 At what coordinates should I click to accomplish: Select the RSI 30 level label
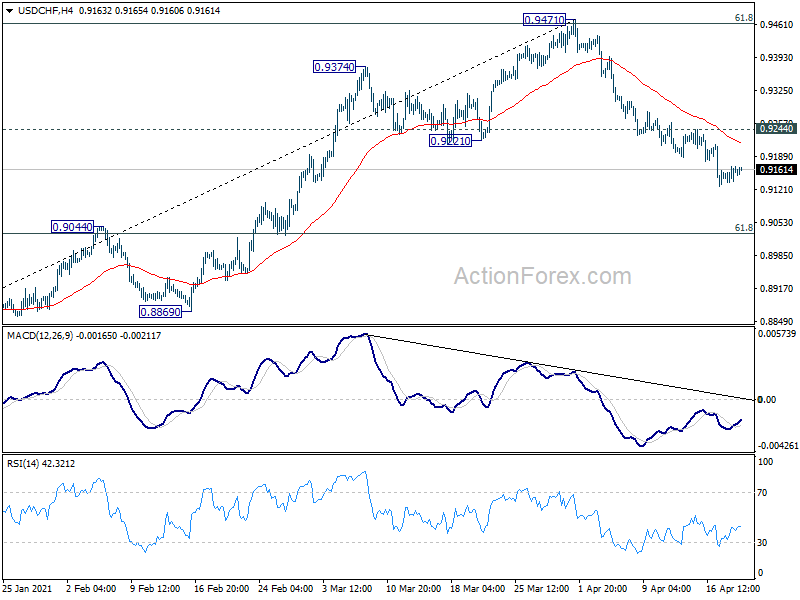coord(762,543)
